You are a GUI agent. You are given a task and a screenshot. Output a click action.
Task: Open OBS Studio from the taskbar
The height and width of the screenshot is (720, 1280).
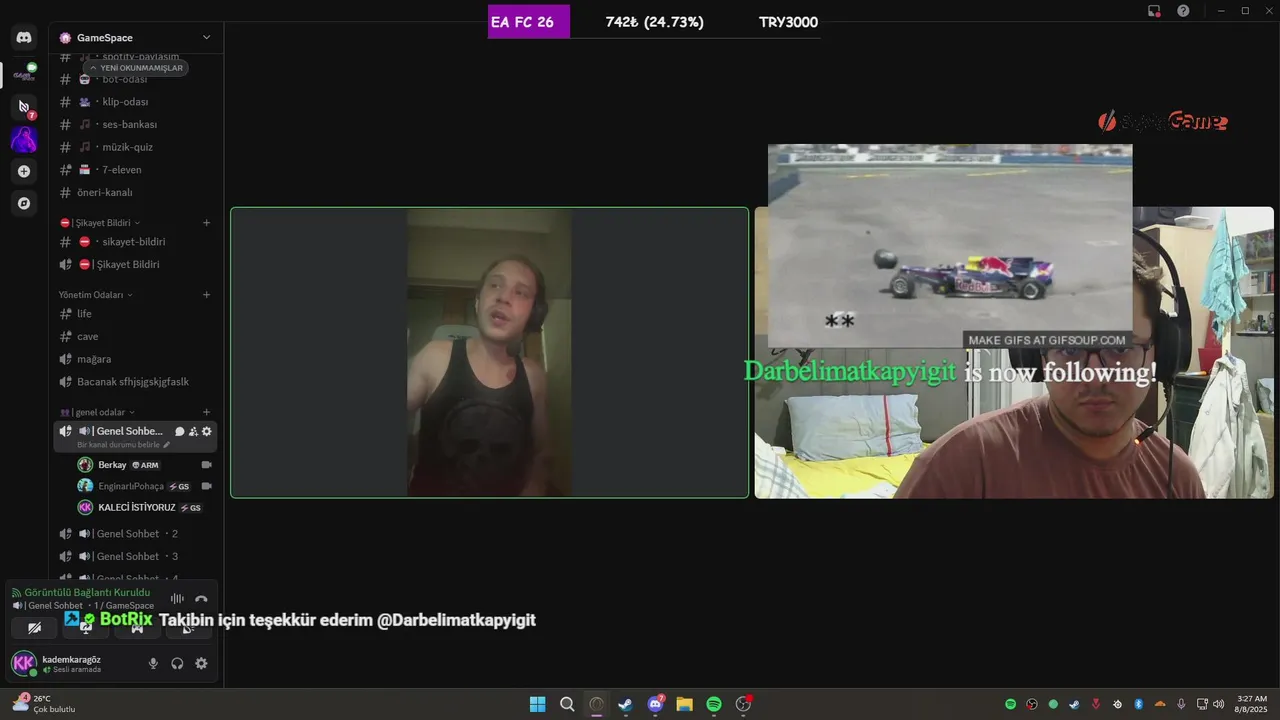tap(743, 704)
